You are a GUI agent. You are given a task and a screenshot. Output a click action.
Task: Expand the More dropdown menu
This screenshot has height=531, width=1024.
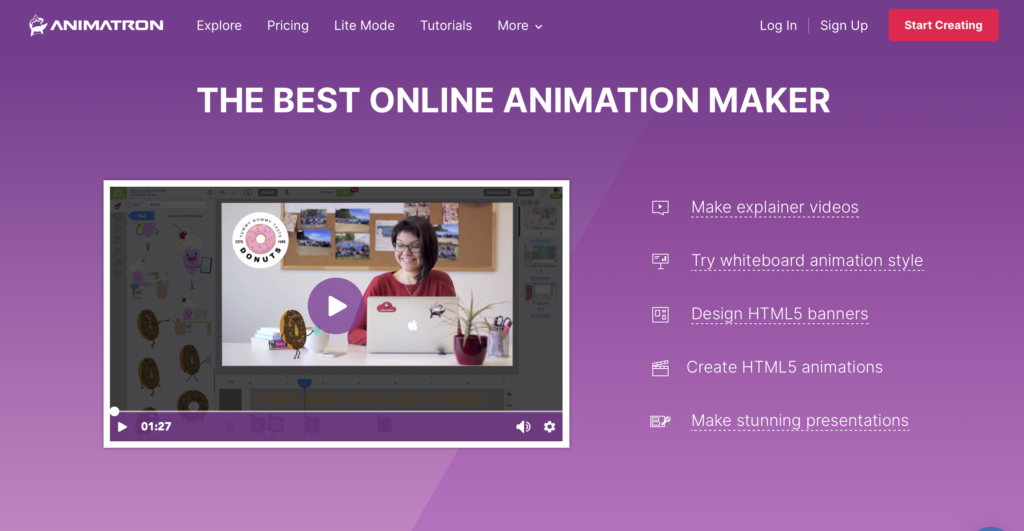pyautogui.click(x=520, y=25)
